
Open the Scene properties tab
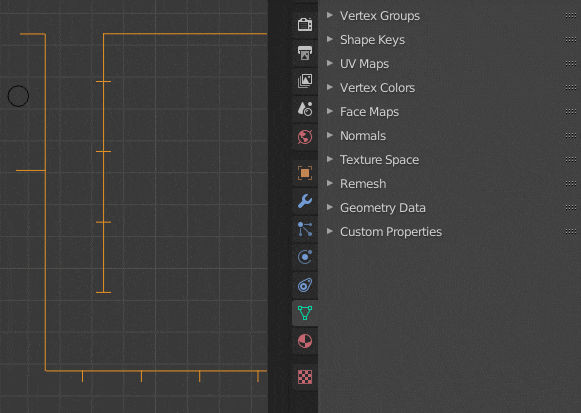pyautogui.click(x=305, y=109)
